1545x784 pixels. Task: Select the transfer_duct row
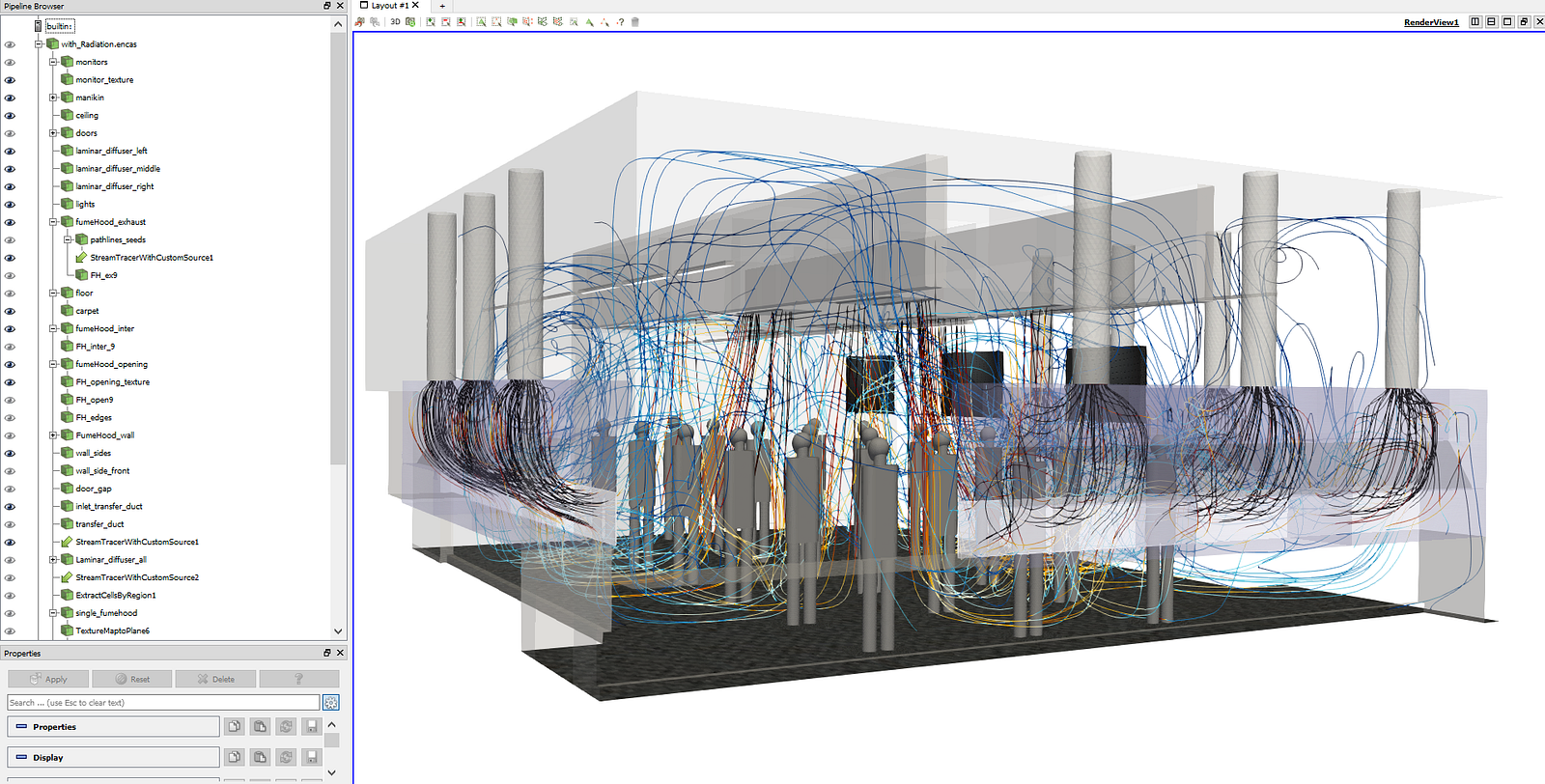tap(99, 524)
